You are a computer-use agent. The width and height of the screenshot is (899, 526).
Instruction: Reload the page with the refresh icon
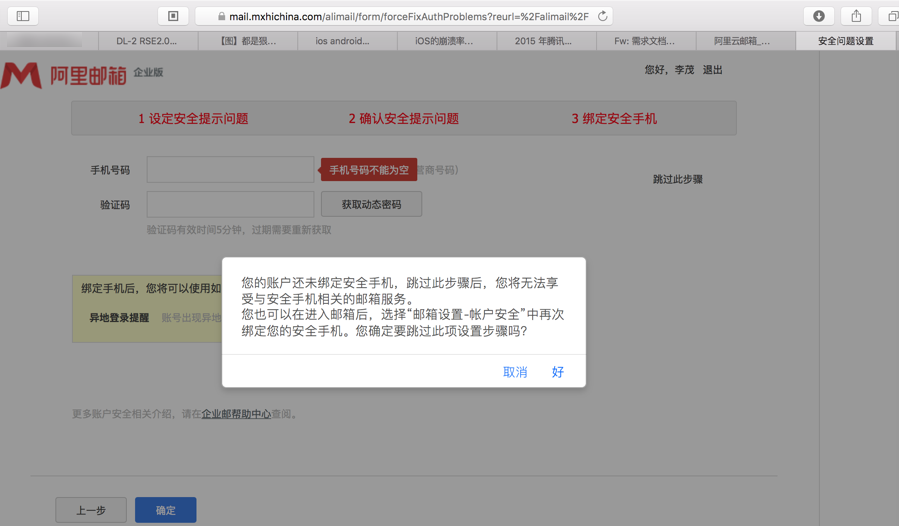click(x=603, y=16)
